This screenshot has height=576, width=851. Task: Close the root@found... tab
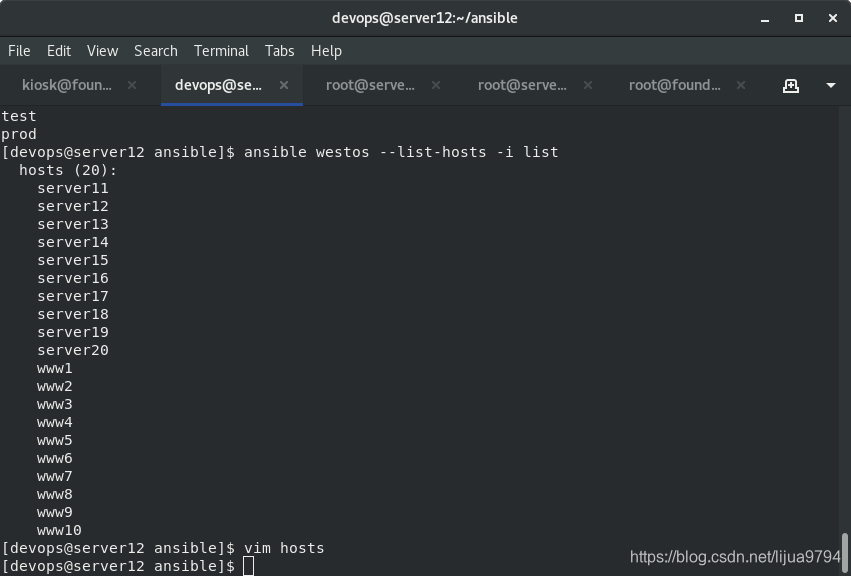[741, 85]
